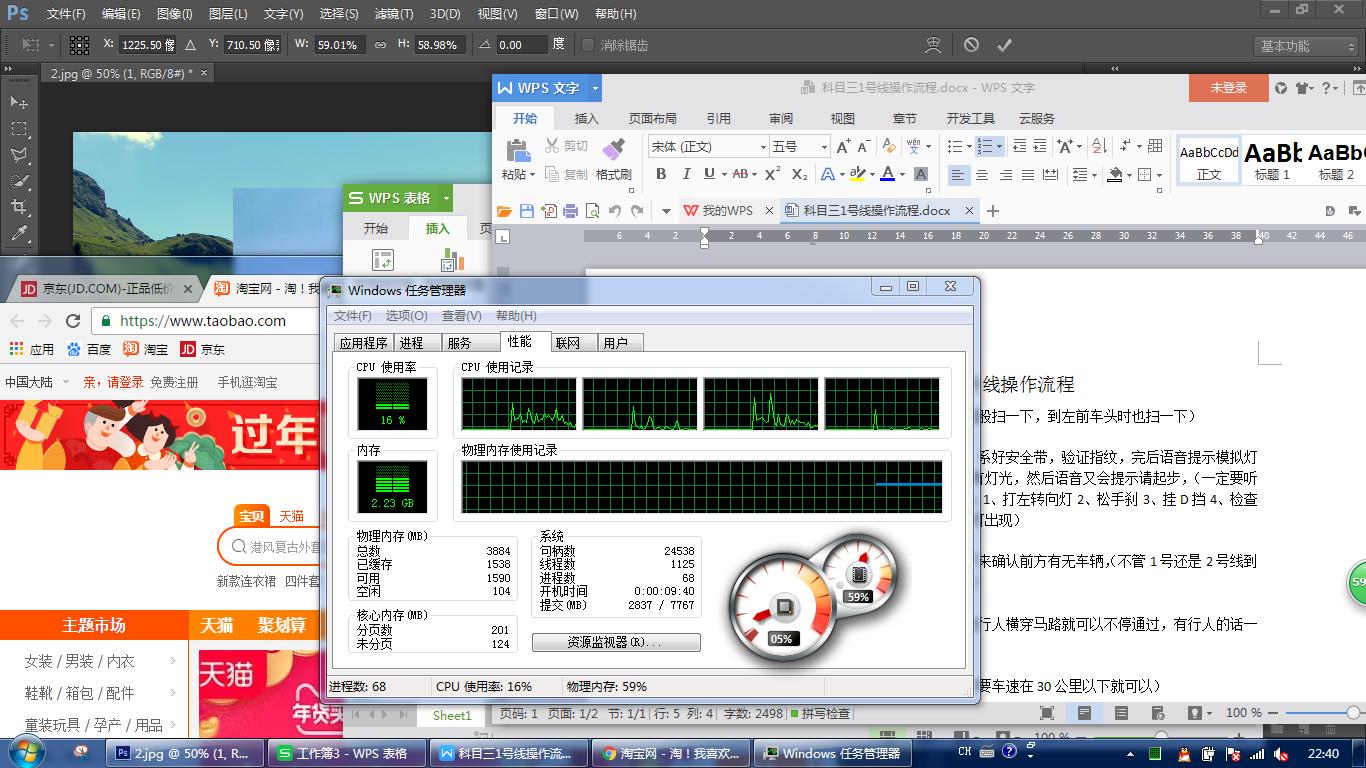This screenshot has width=1366, height=768.
Task: Select the Move tool in Photoshop
Action: pos(18,101)
